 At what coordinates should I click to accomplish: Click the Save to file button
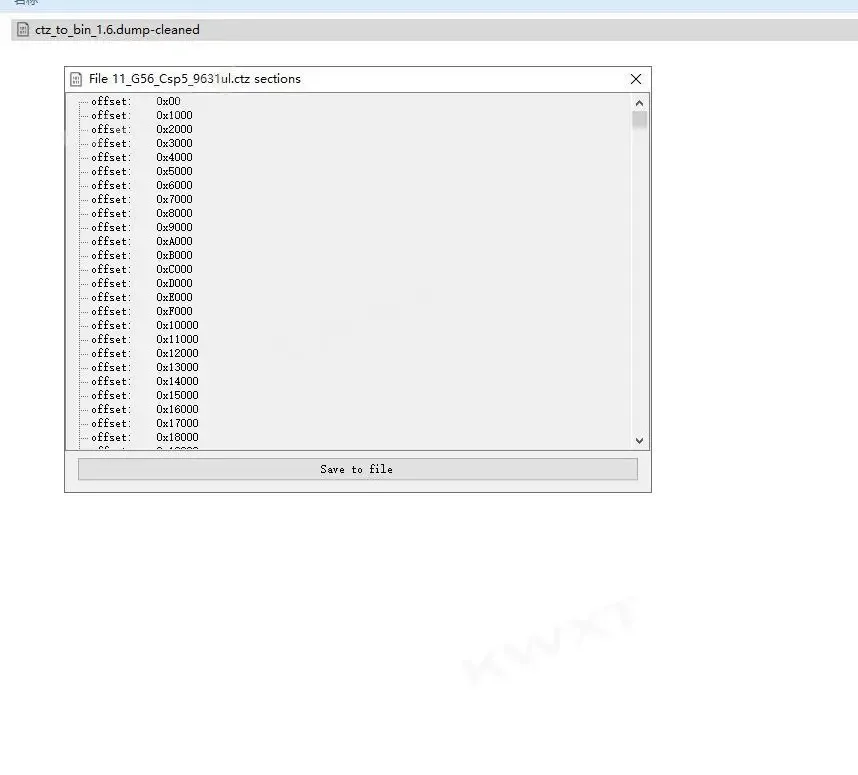pos(358,470)
